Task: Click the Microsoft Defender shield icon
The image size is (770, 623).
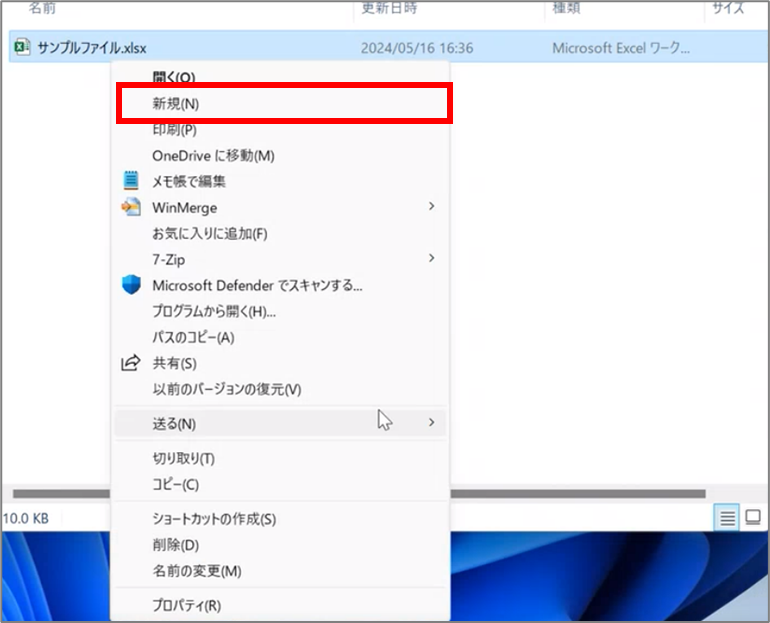Action: pos(131,285)
